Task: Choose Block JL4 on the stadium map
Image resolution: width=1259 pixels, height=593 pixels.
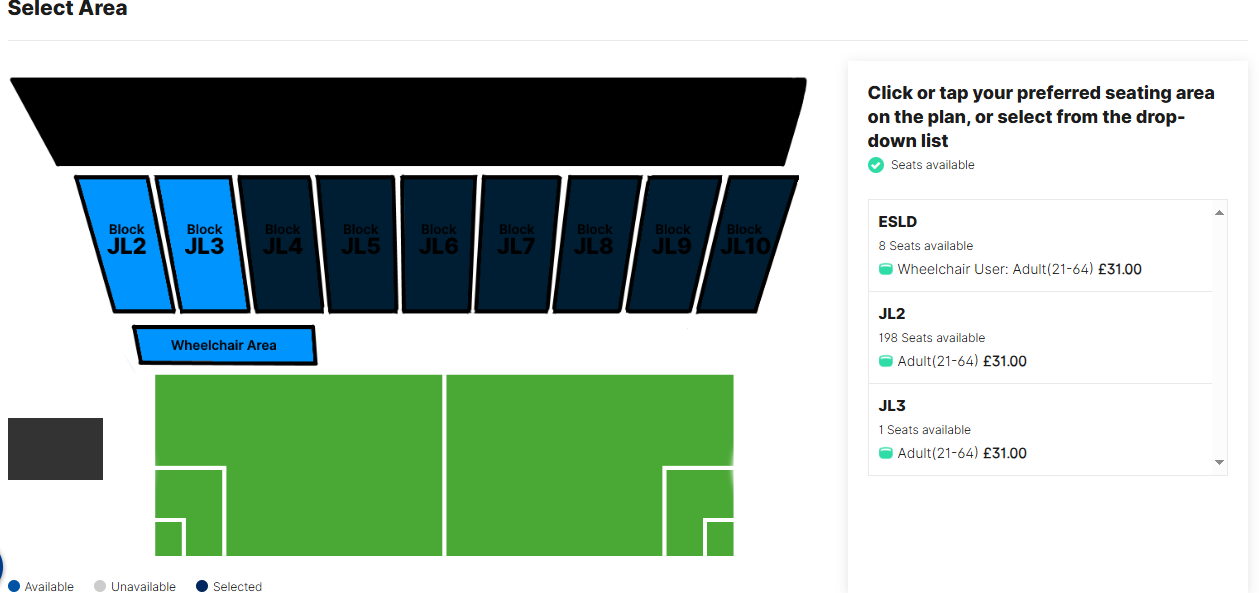Action: [283, 243]
